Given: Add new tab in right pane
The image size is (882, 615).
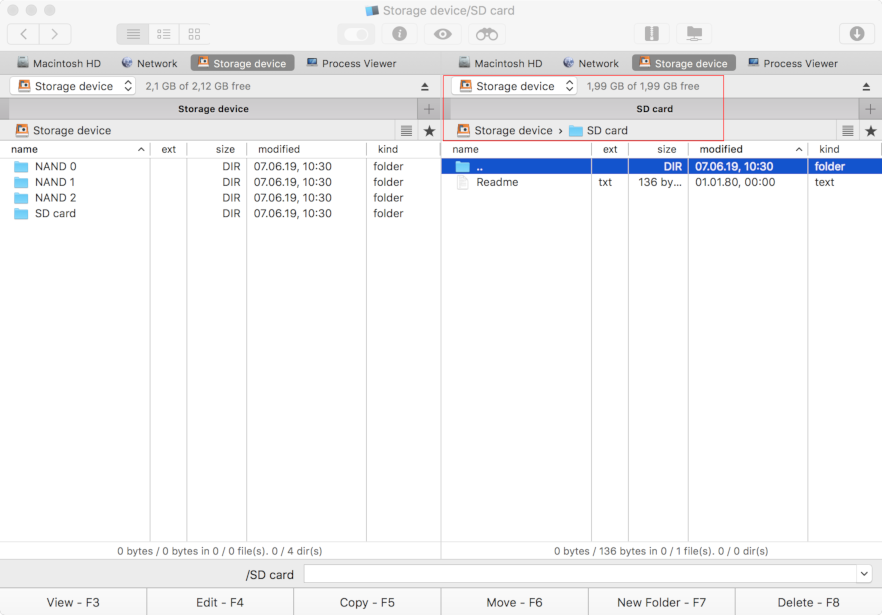Looking at the screenshot, I should [x=870, y=109].
